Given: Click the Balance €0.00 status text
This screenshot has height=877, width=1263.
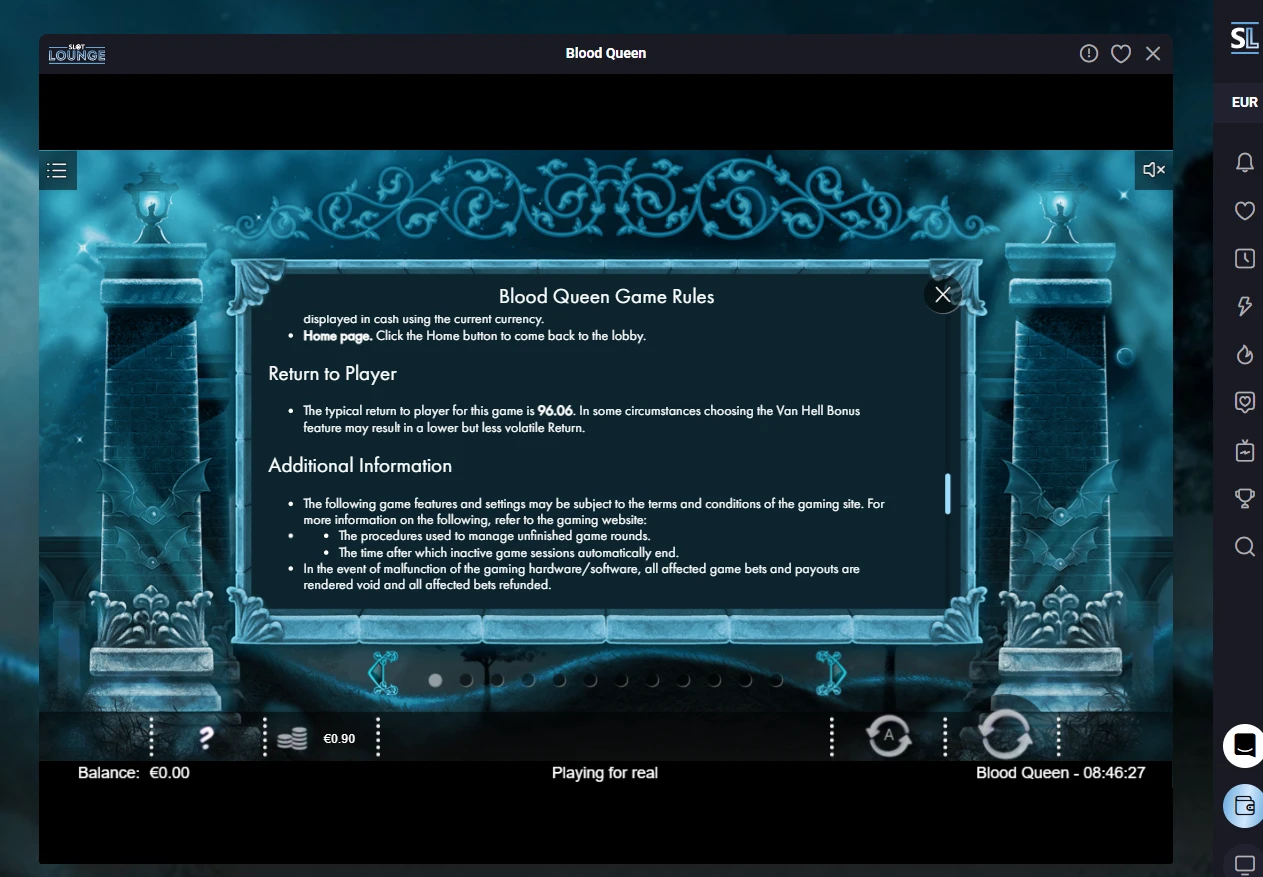Looking at the screenshot, I should click(x=134, y=773).
